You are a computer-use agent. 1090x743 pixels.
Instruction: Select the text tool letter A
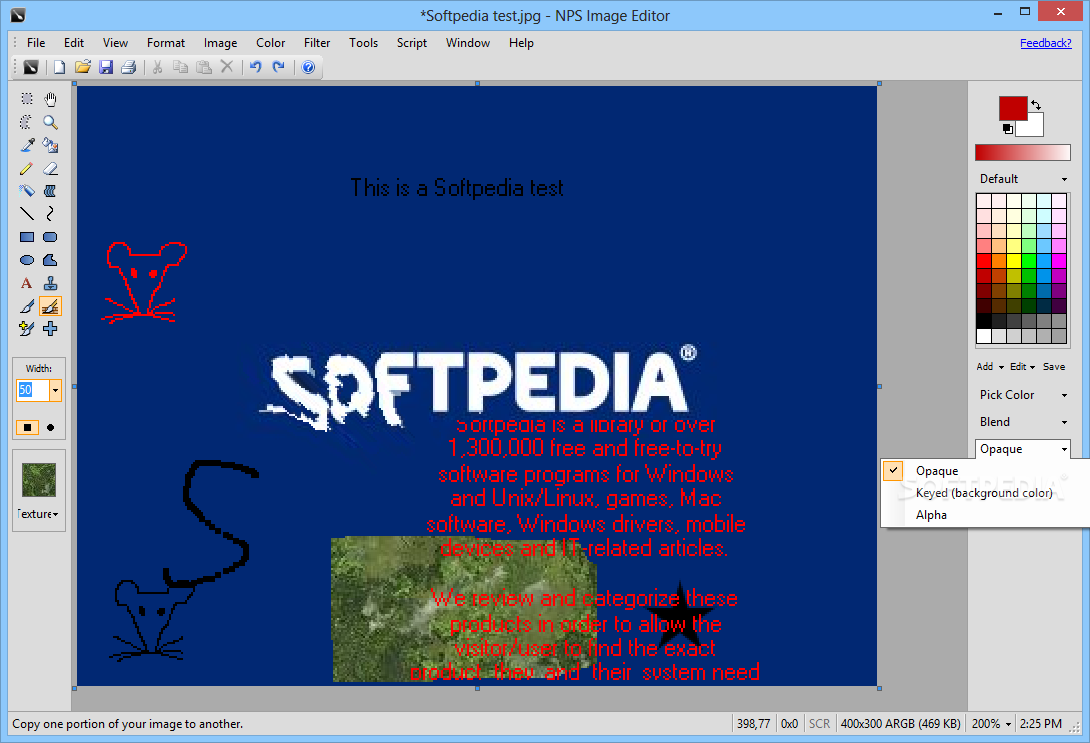click(26, 283)
